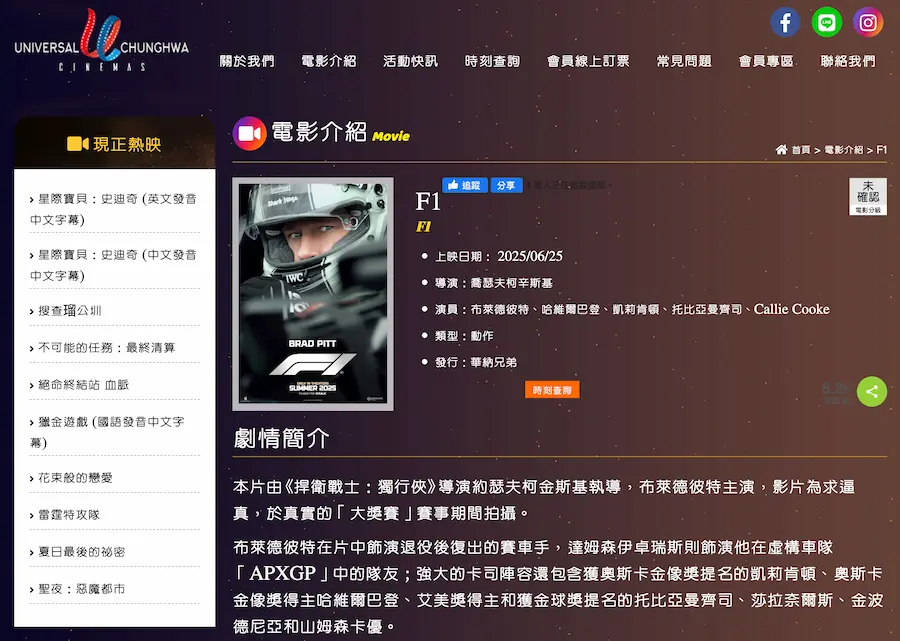The image size is (900, 641).
Task: Click the orange 時刻查詢 button
Action: pyautogui.click(x=552, y=390)
